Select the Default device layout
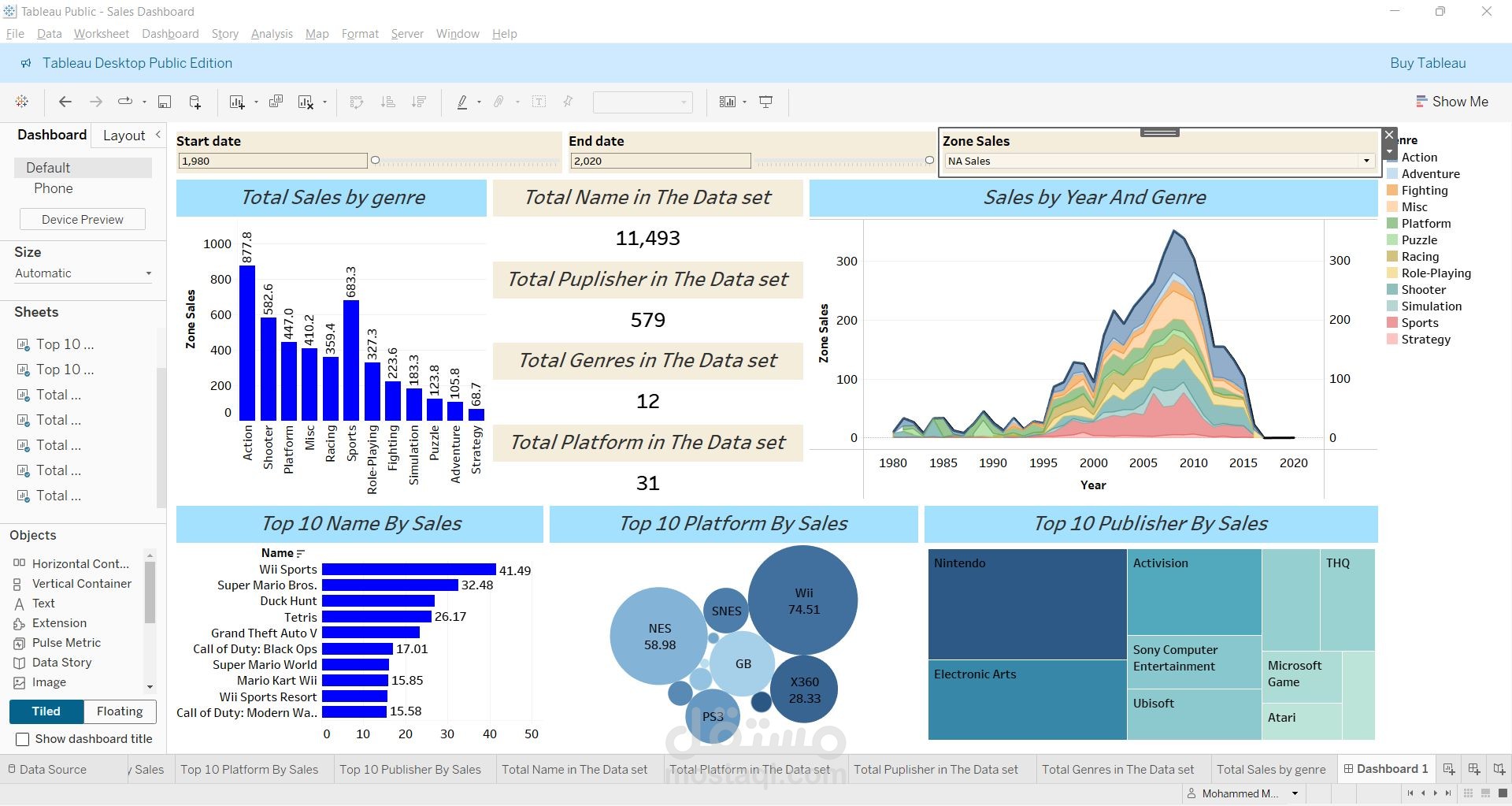This screenshot has width=1512, height=806. 83,168
